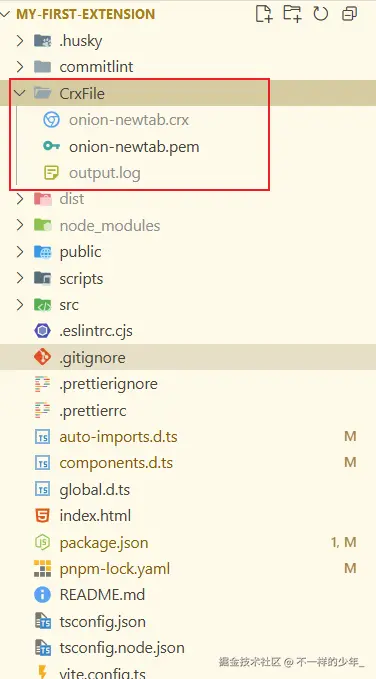Screen dimensions: 376x679
Task: Click the key icon beside onion-newtab.pem
Action: (x=51, y=146)
